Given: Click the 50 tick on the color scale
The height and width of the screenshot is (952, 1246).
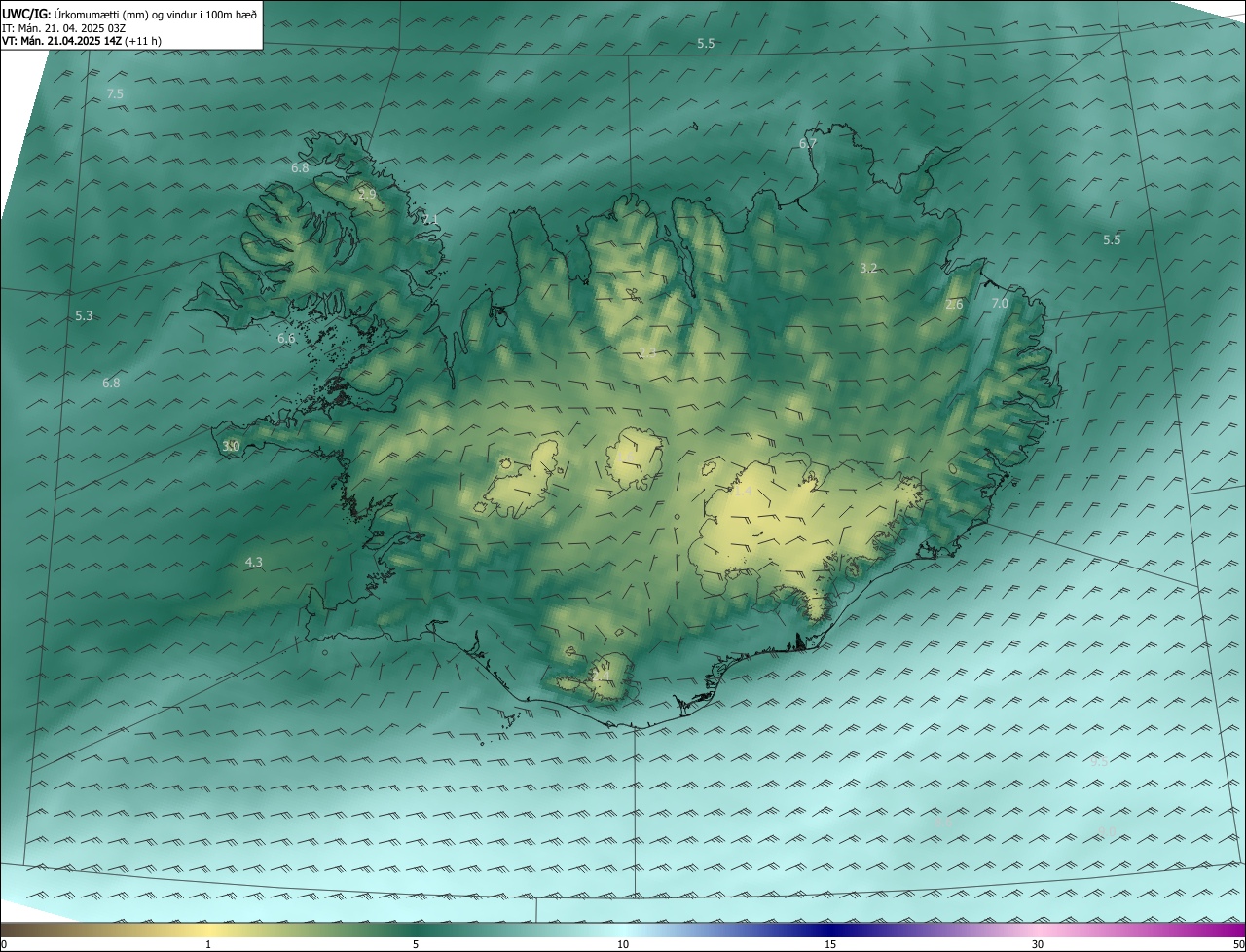Looking at the screenshot, I should (1238, 944).
